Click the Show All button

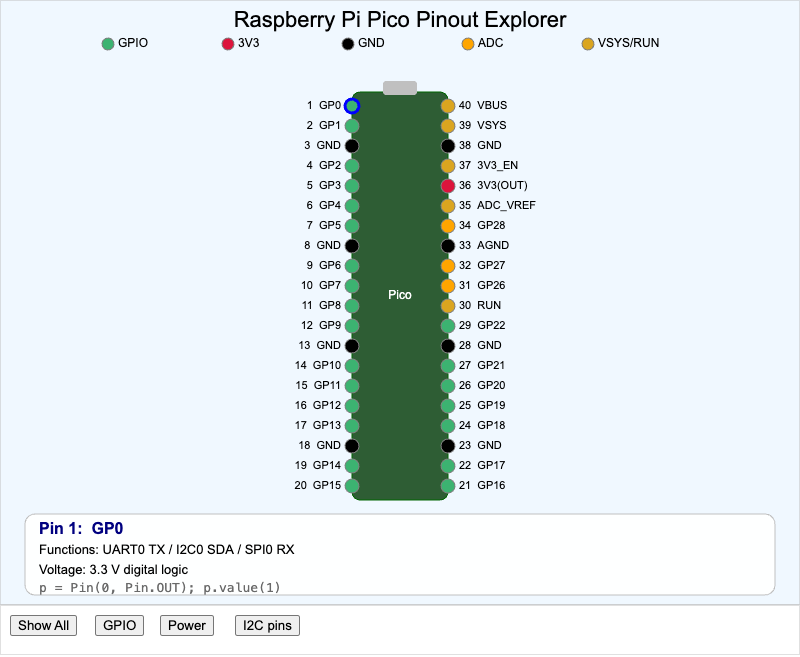[43, 626]
